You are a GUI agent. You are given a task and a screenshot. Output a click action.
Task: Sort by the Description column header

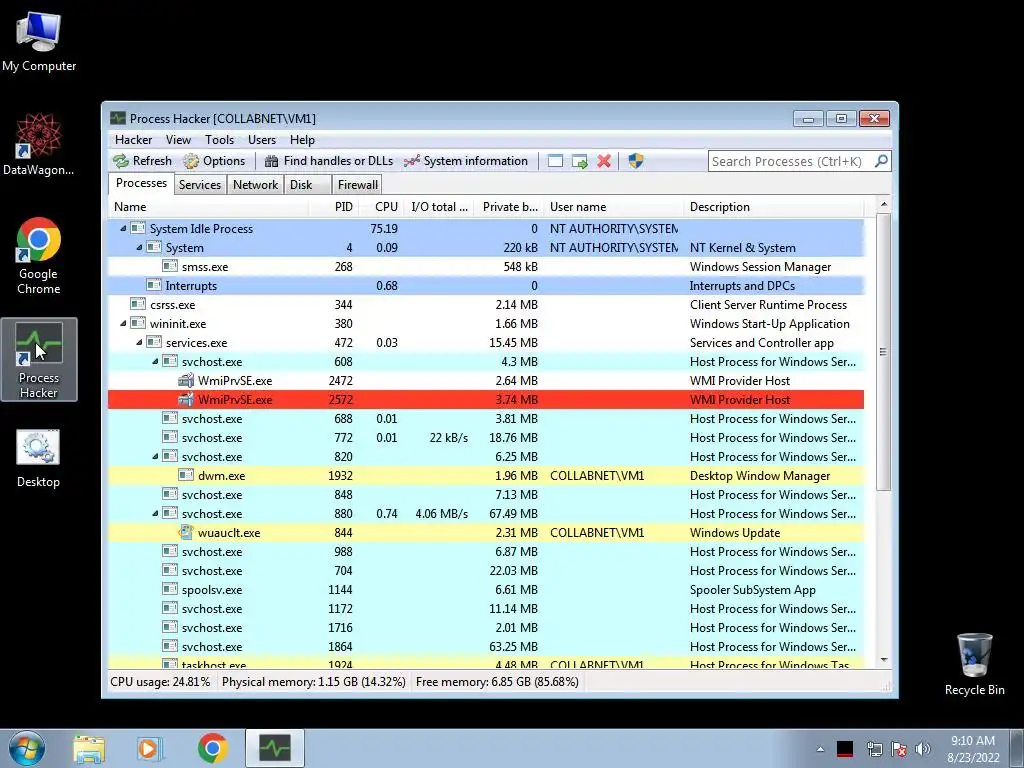pyautogui.click(x=774, y=207)
